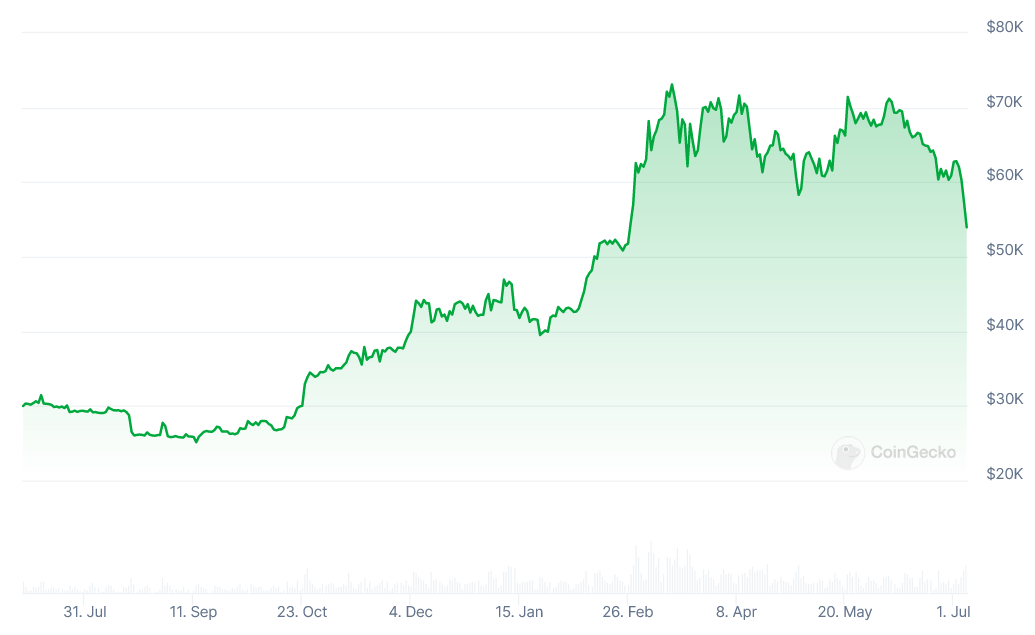Viewport: 1035px width, 635px height.
Task: Select the $60K y-axis label
Action: 1004,175
